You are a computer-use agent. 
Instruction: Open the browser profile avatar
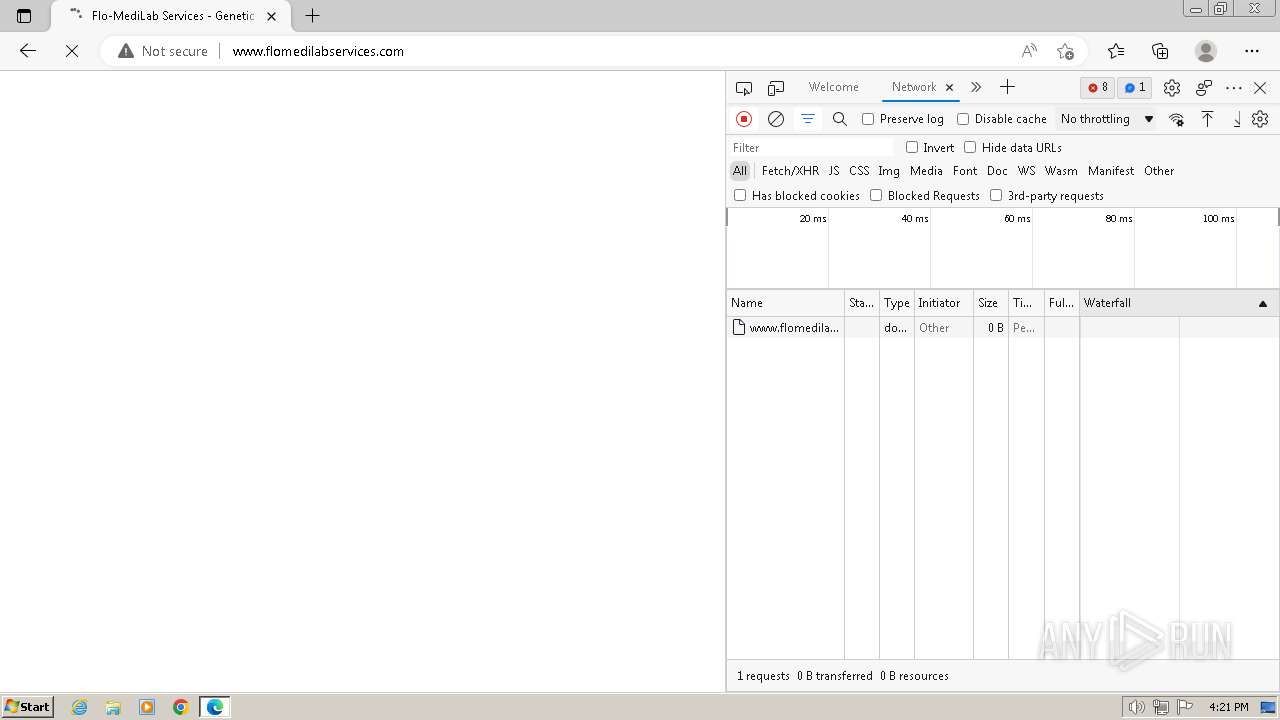click(x=1206, y=51)
